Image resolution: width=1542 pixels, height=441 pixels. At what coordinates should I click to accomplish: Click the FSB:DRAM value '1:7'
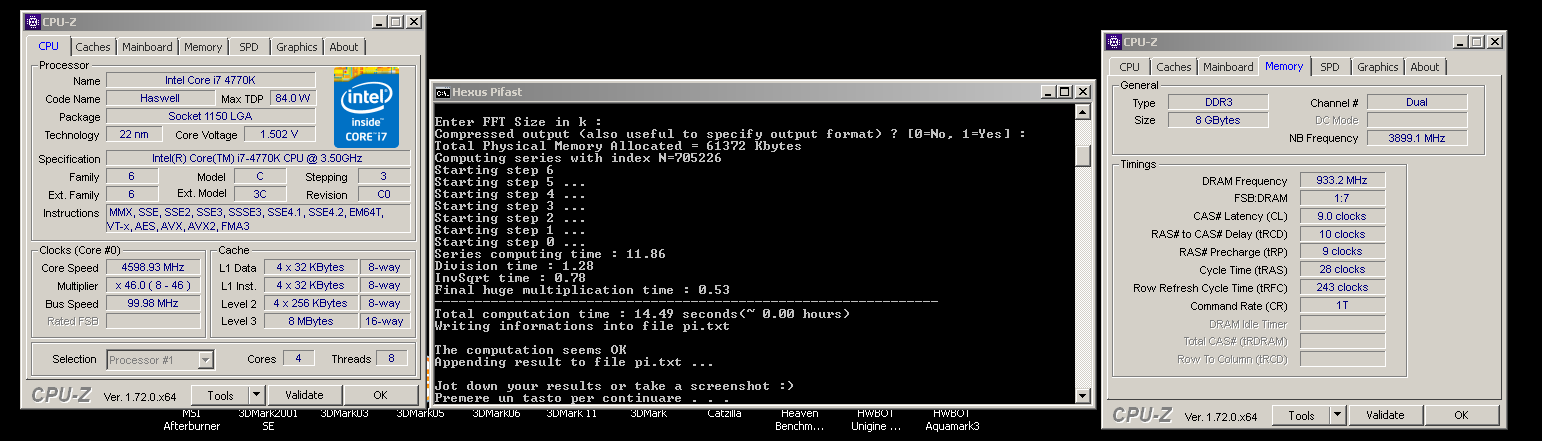1342,199
